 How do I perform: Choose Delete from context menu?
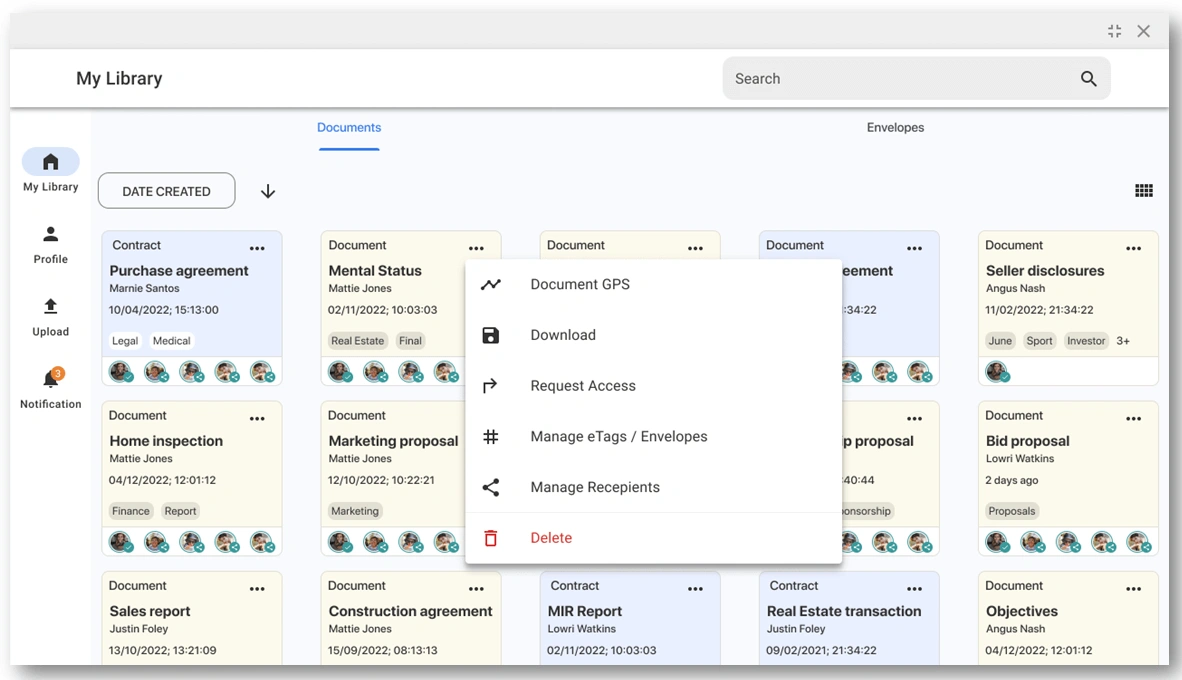point(654,538)
